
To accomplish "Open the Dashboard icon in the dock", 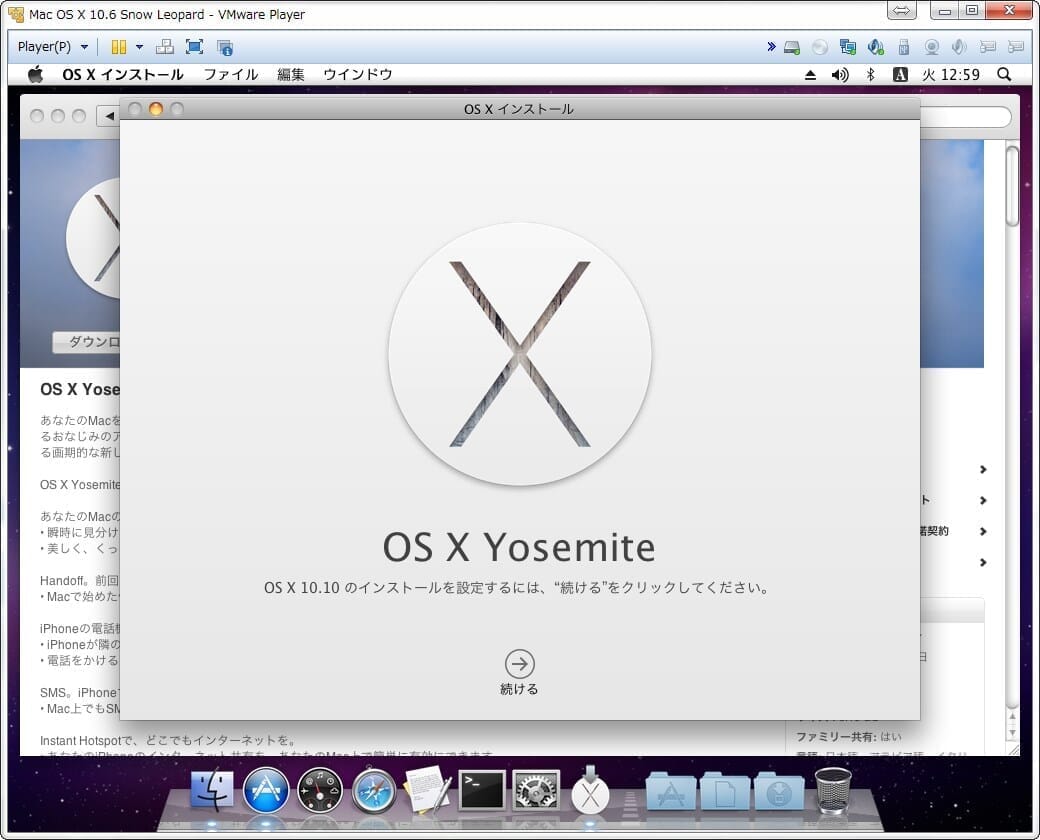I will point(320,790).
